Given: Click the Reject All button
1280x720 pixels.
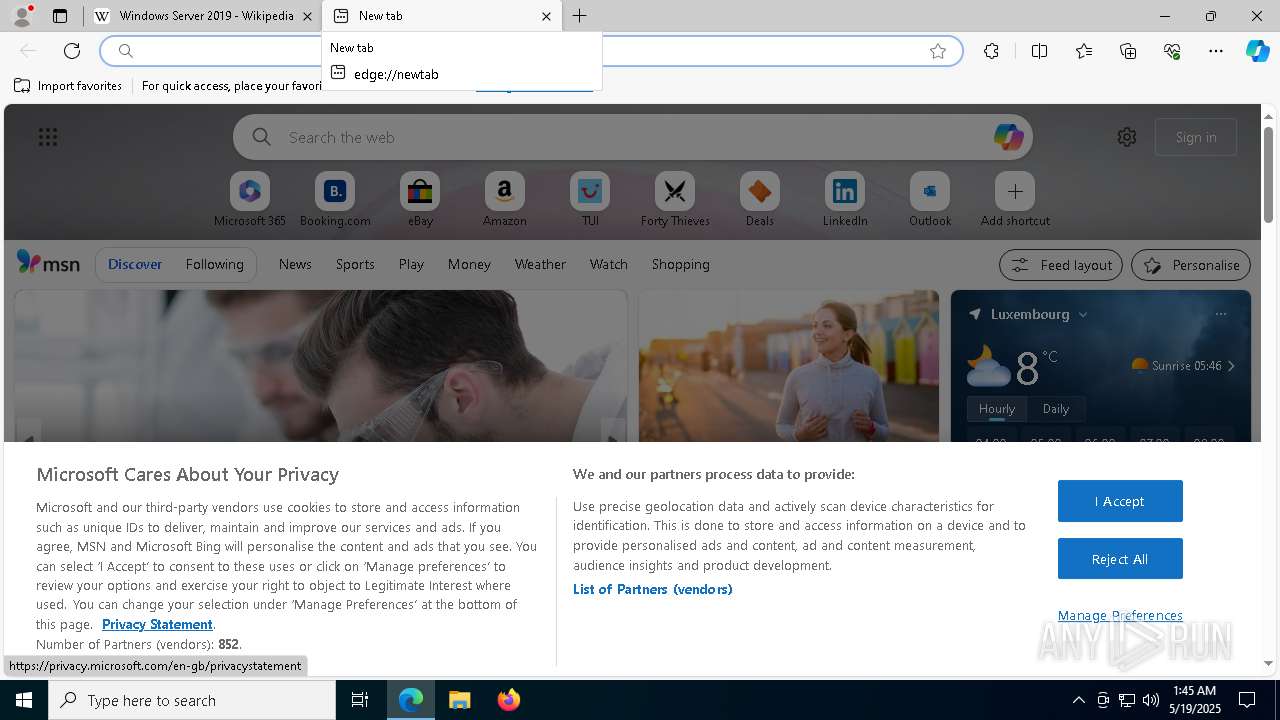Looking at the screenshot, I should point(1120,559).
